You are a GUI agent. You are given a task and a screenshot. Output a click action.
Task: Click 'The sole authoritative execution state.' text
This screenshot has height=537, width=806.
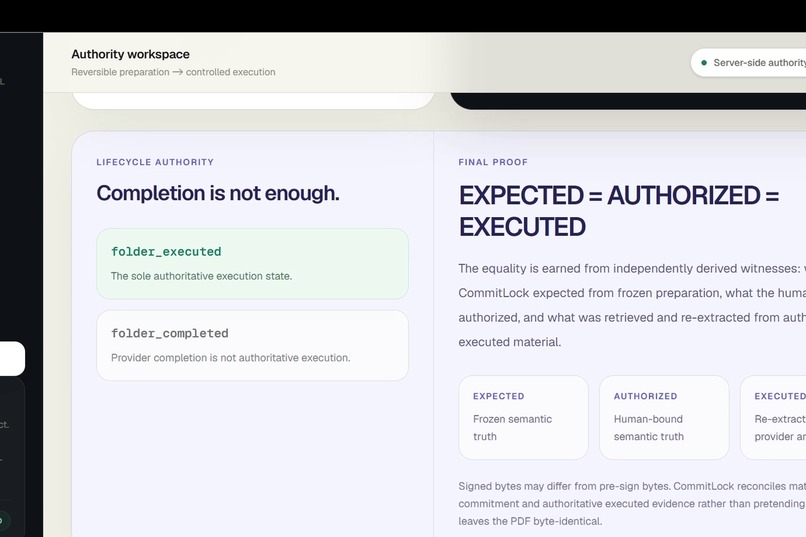[202, 276]
